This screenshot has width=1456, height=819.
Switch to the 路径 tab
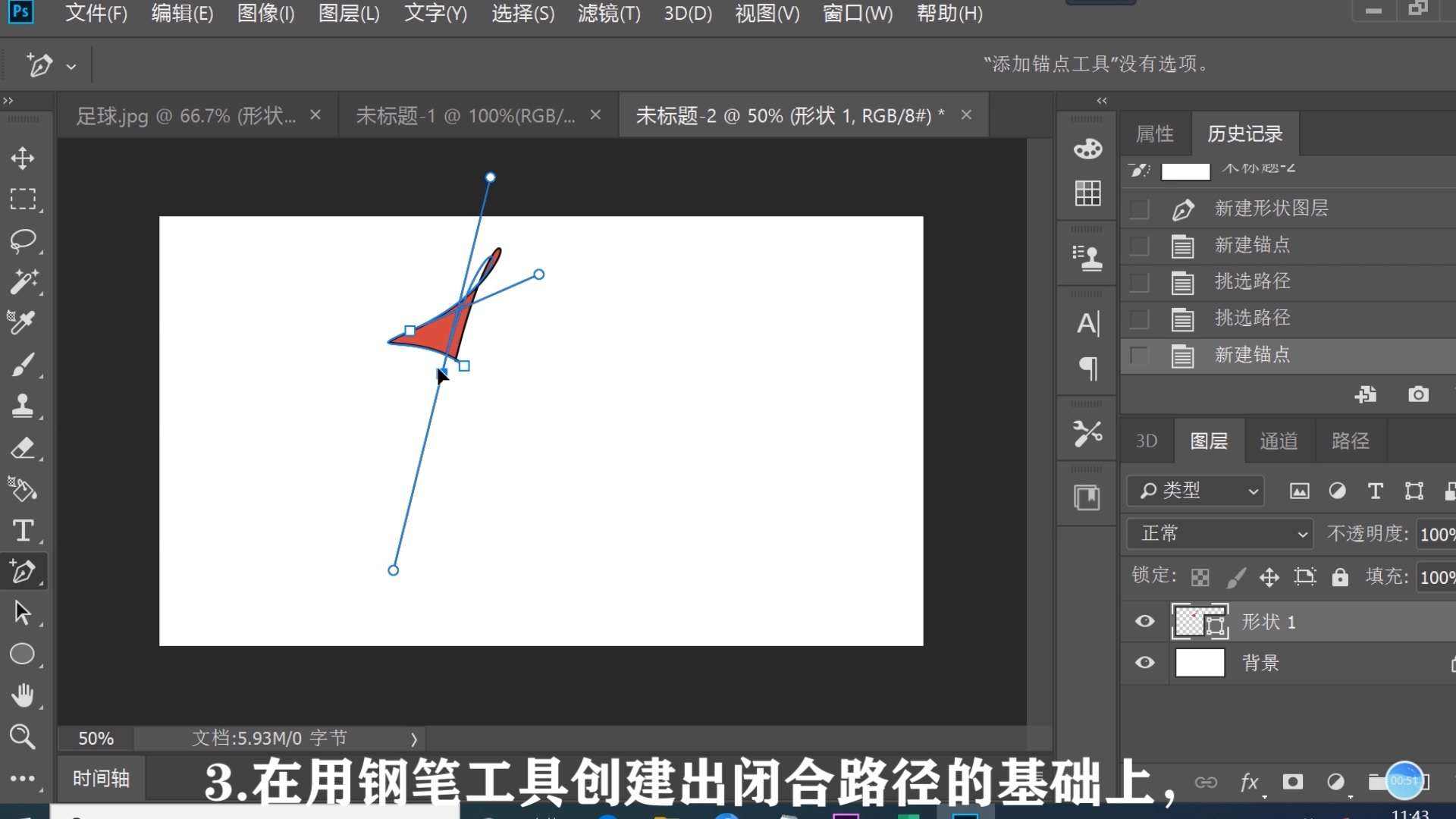tap(1351, 441)
